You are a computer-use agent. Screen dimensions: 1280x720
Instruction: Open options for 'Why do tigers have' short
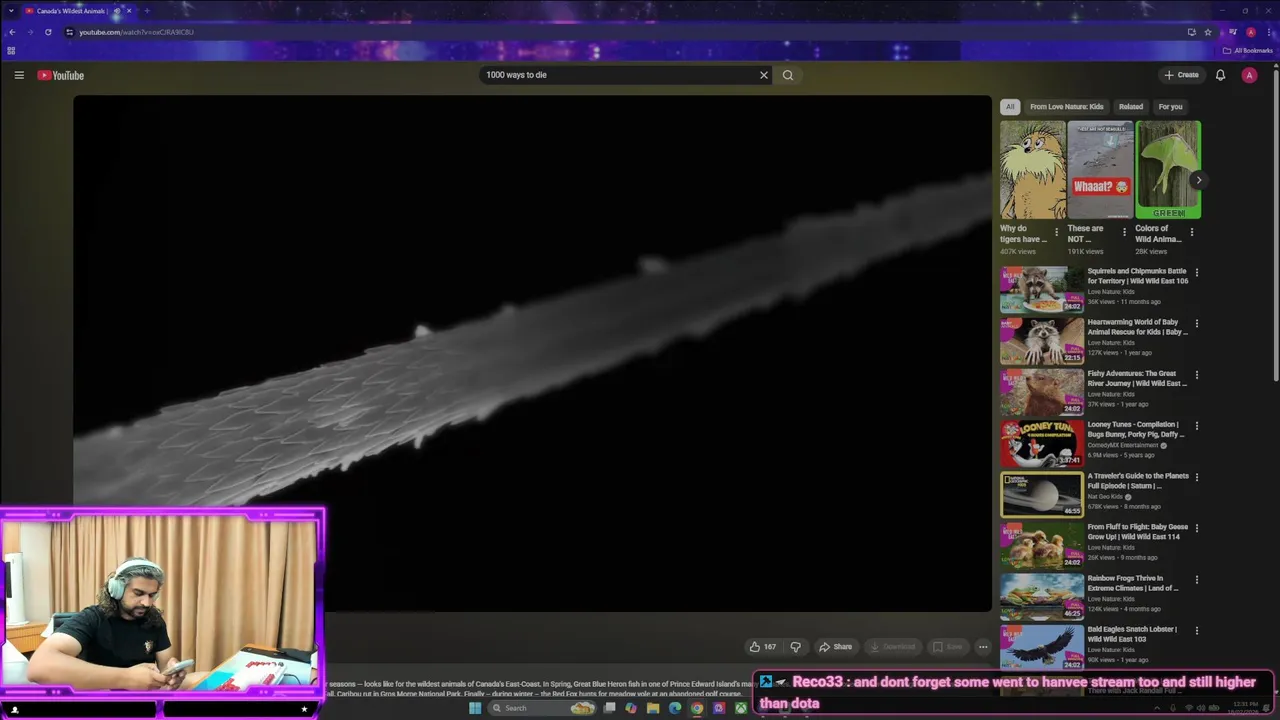[x=1056, y=232]
